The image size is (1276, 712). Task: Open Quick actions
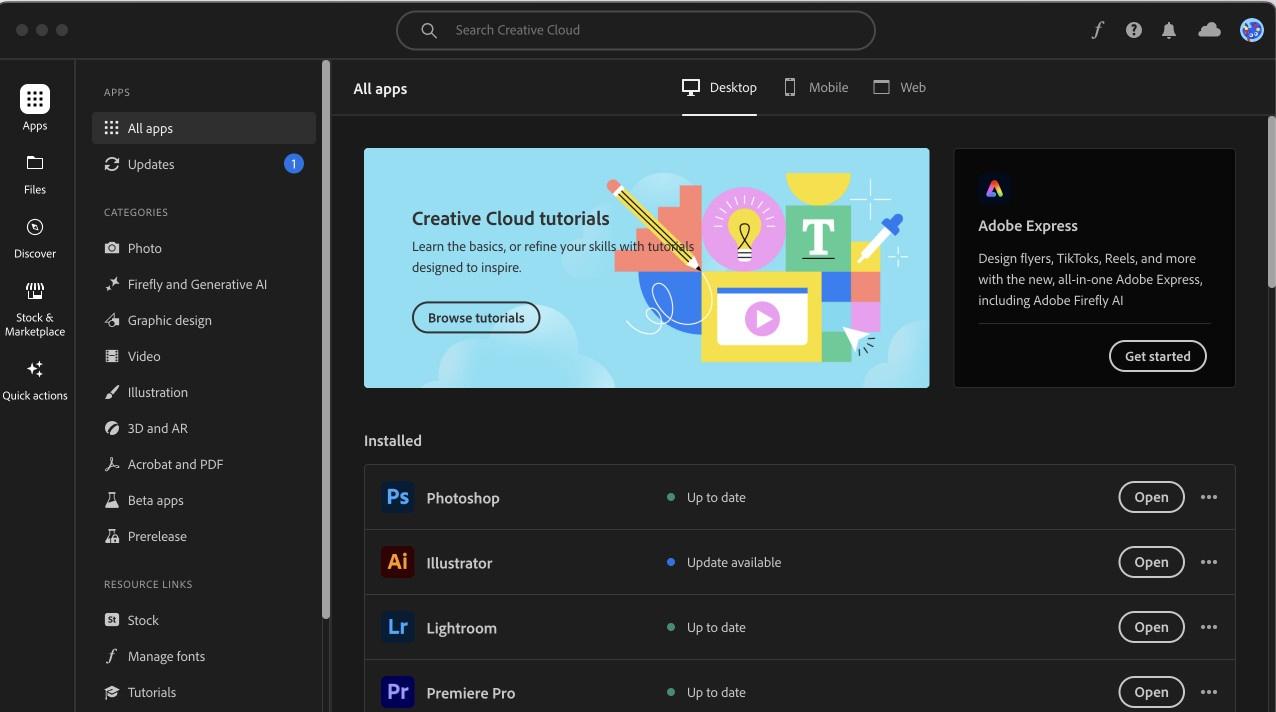click(x=35, y=381)
